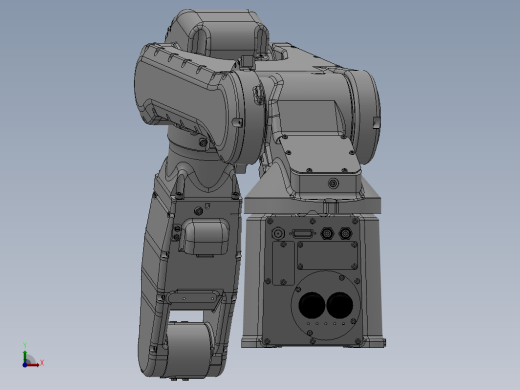520x390 pixels.
Task: Select the cylindrical wrist end of the arm
Action: click(189, 349)
